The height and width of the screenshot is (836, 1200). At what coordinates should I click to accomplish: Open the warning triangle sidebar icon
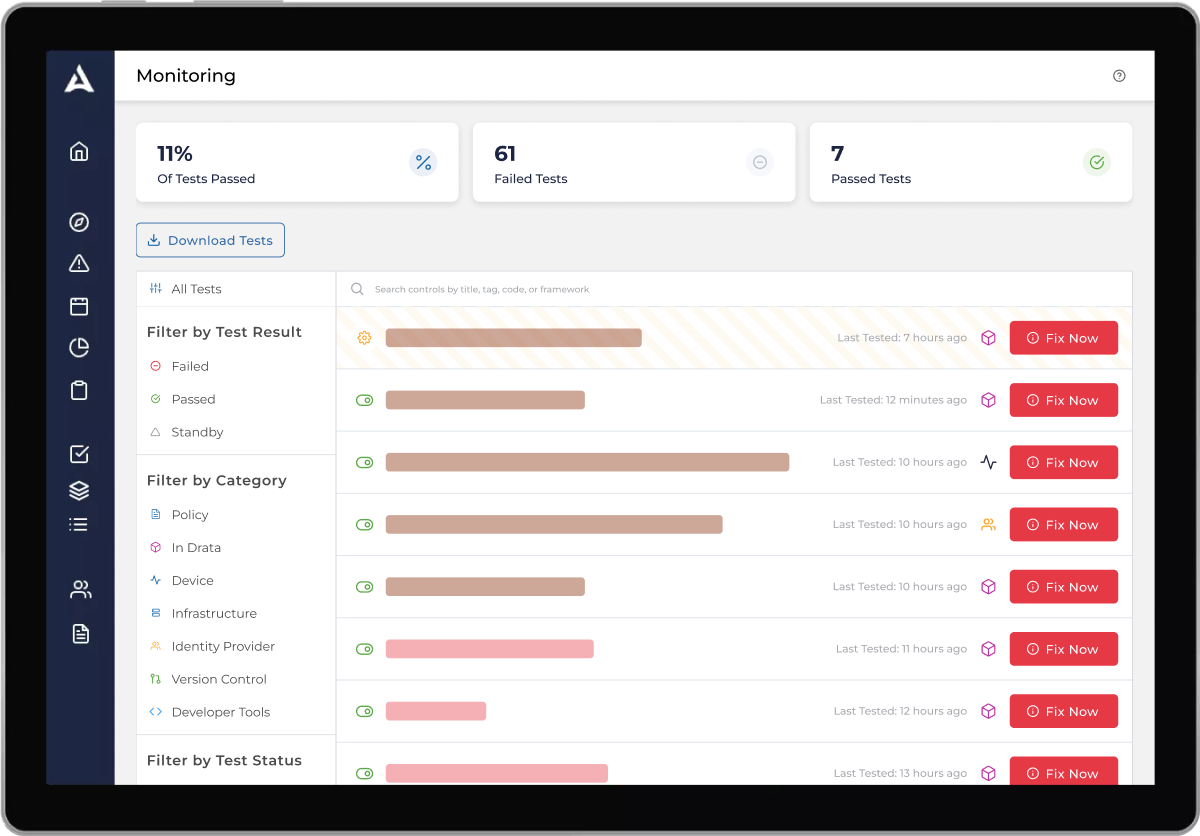coord(79,263)
